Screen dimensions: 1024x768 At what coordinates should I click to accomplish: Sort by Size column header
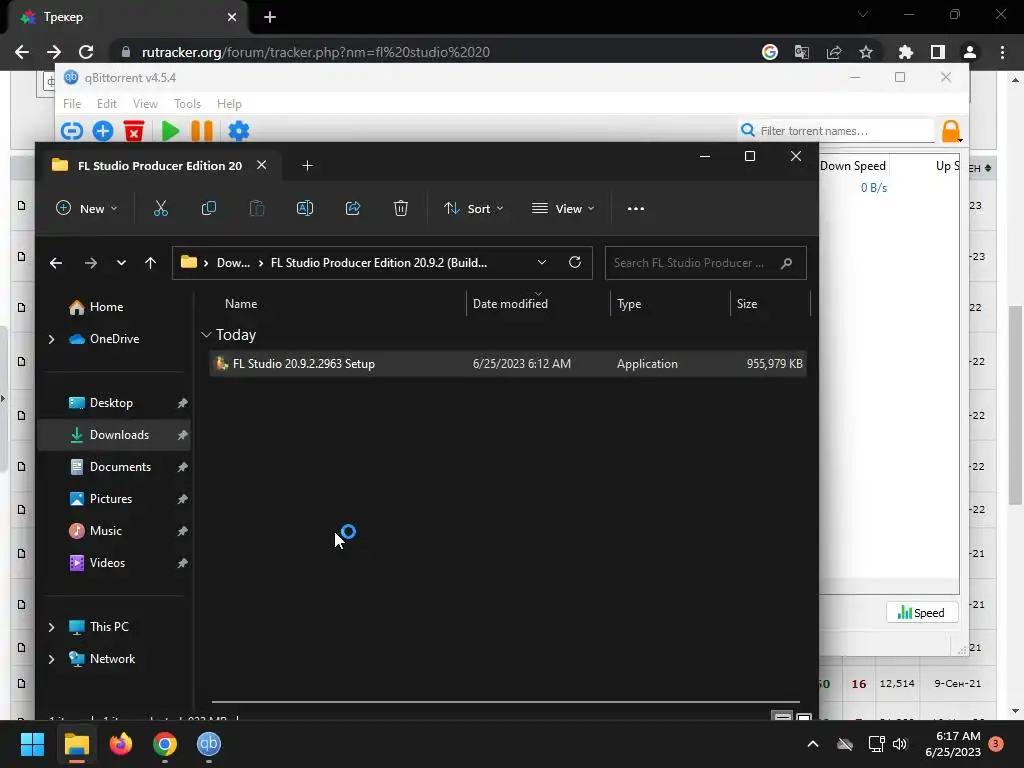pyautogui.click(x=747, y=304)
